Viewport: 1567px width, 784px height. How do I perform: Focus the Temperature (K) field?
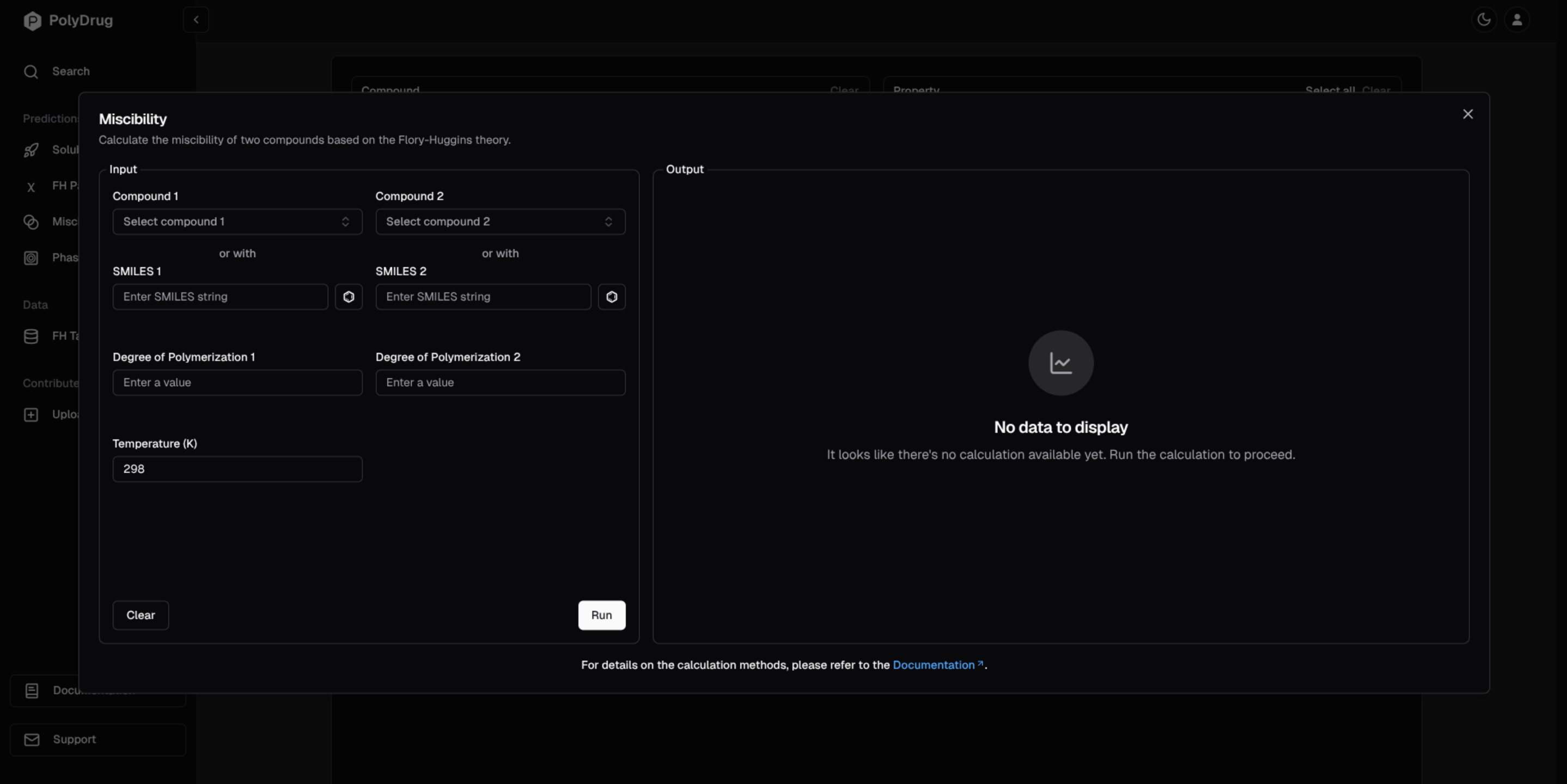pos(237,469)
